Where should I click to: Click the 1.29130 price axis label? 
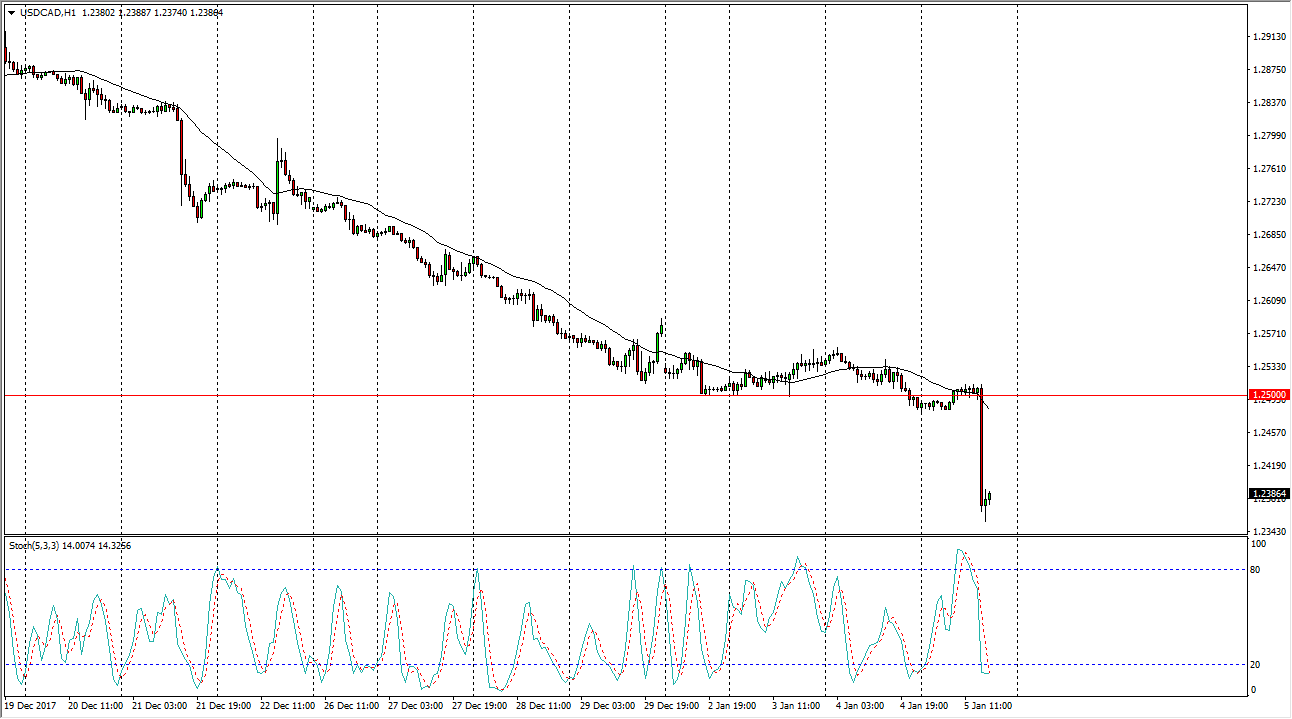[x=1267, y=37]
